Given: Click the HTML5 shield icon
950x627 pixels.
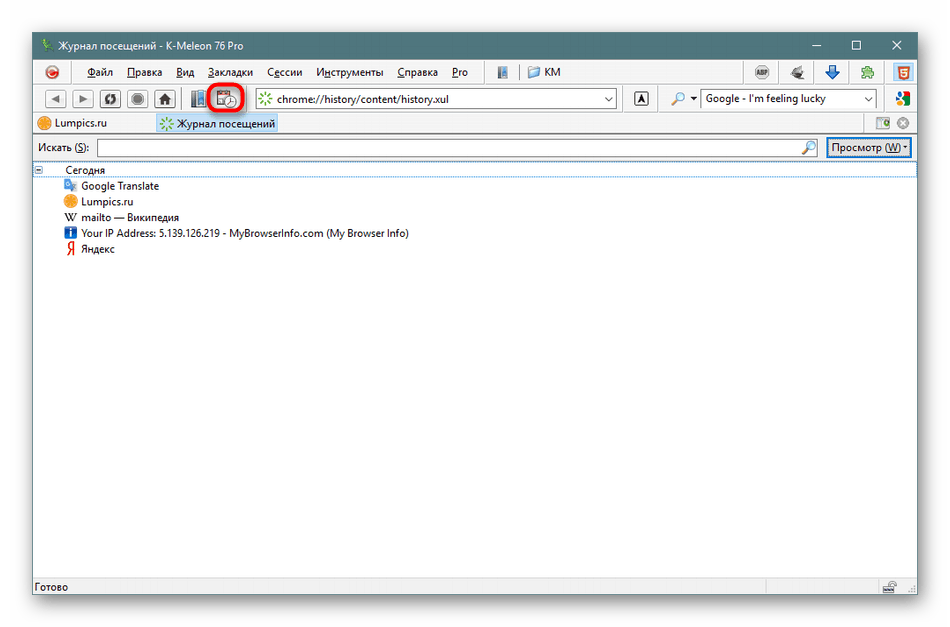Looking at the screenshot, I should [x=903, y=73].
